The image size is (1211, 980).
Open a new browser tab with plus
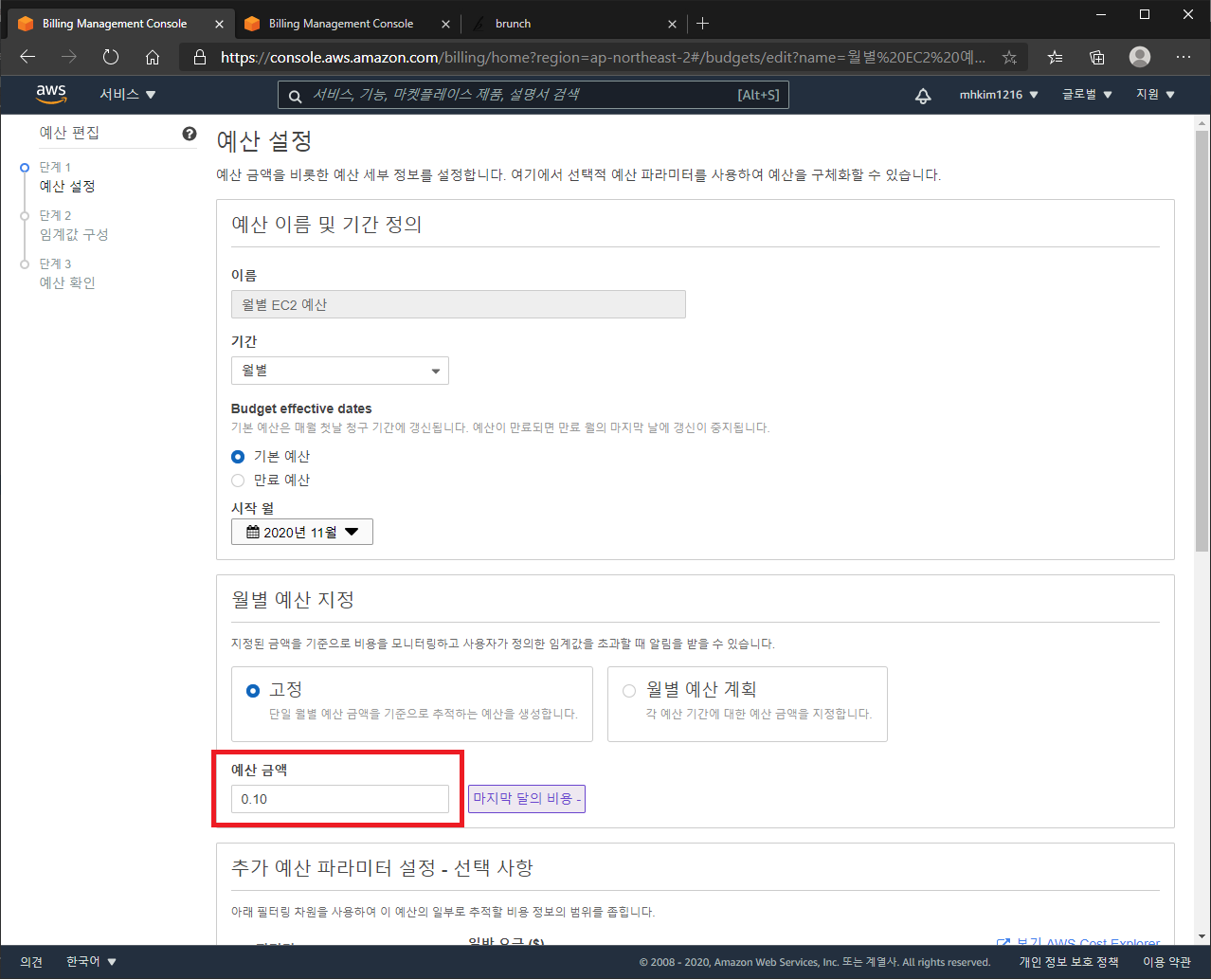(x=702, y=23)
